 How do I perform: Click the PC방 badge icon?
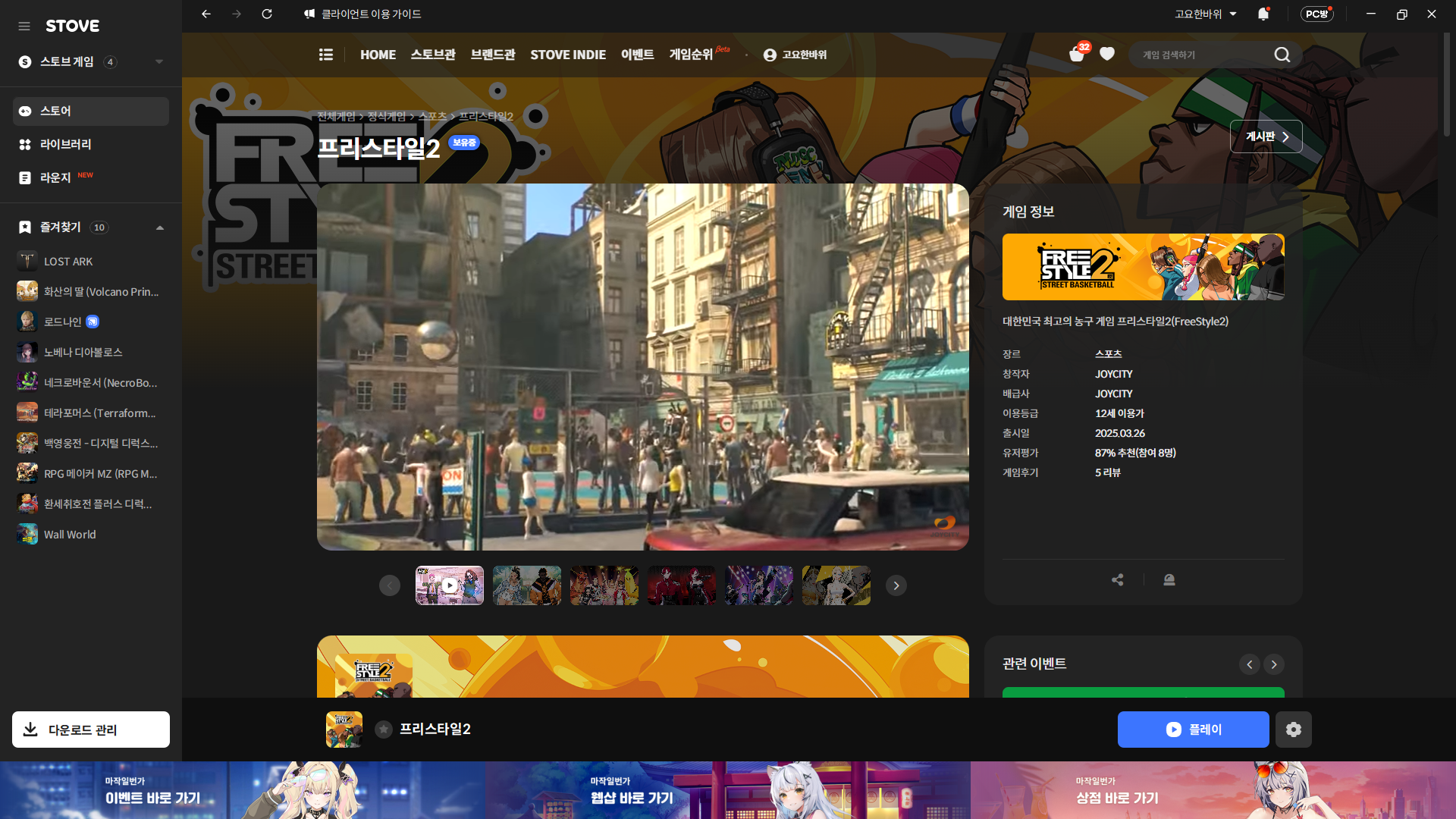(x=1317, y=14)
